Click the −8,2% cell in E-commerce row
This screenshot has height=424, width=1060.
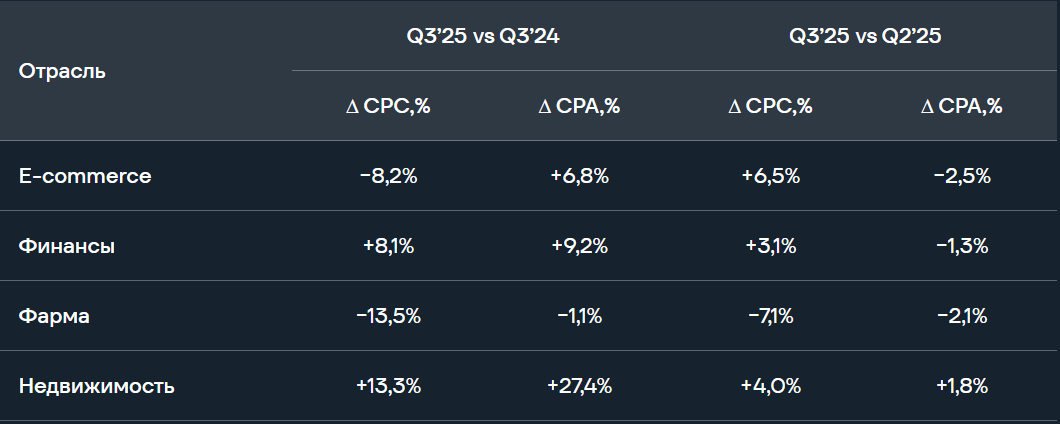(388, 176)
